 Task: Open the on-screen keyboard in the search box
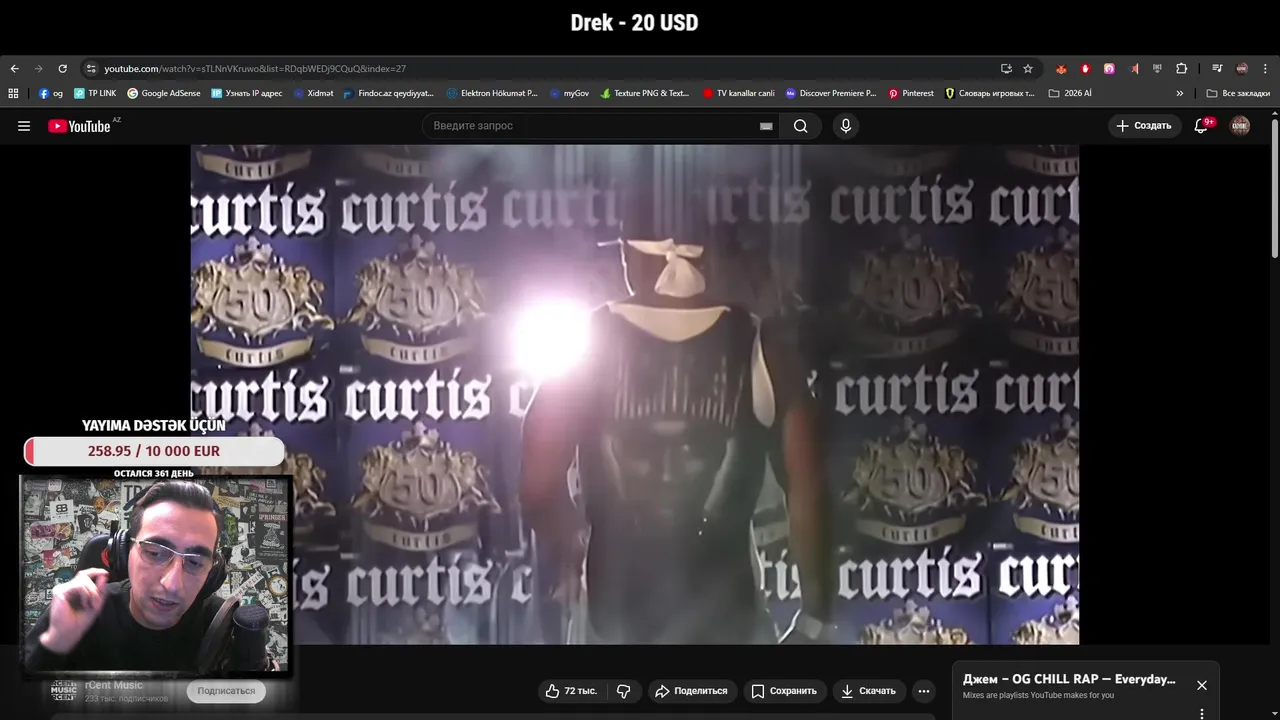click(x=766, y=126)
